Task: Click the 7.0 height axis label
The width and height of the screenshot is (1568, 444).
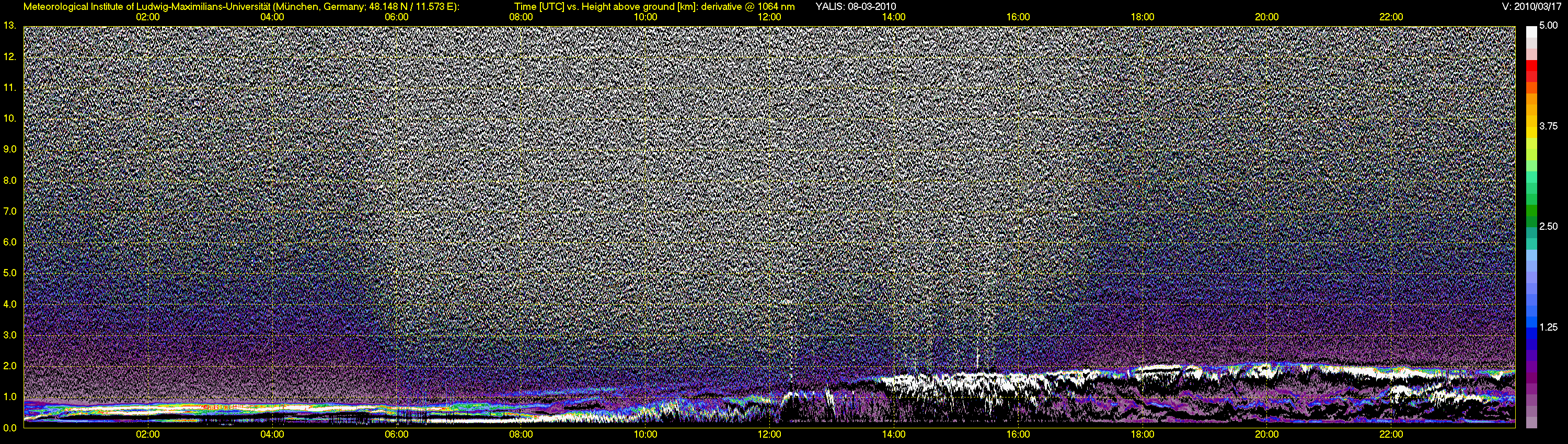Action: [x=10, y=211]
